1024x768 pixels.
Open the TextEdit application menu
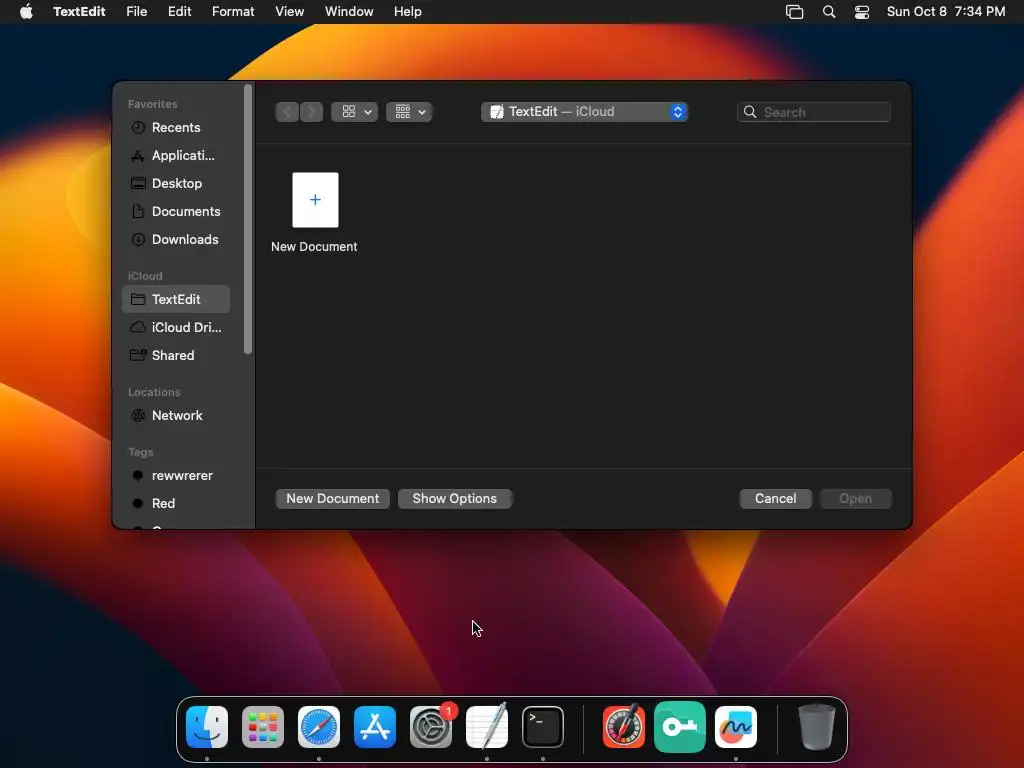[79, 12]
